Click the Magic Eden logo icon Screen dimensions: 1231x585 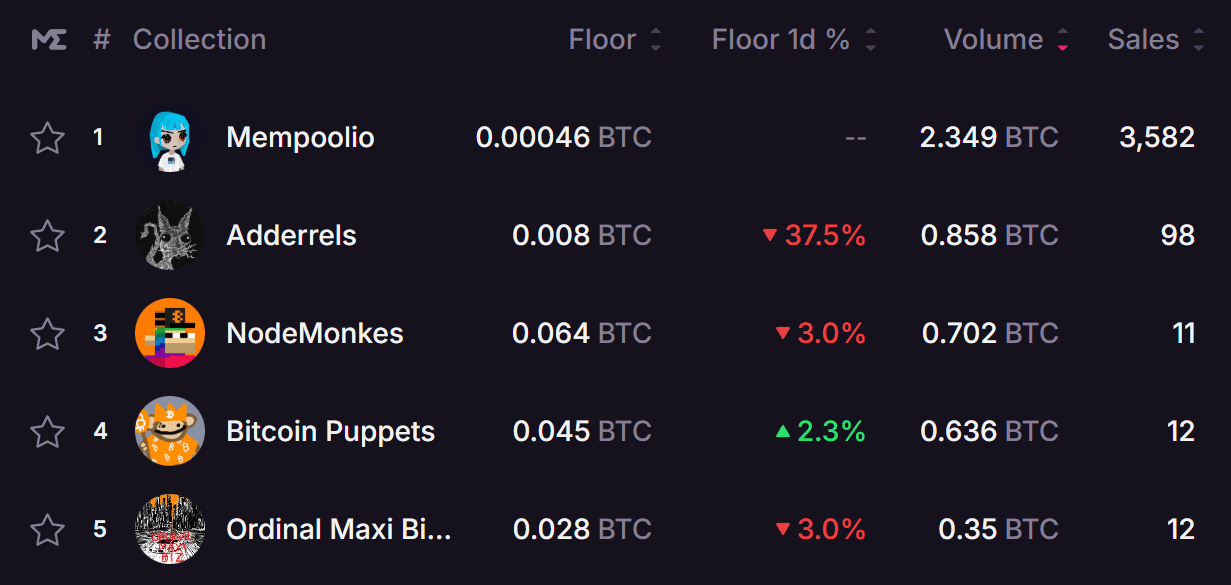pyautogui.click(x=49, y=40)
